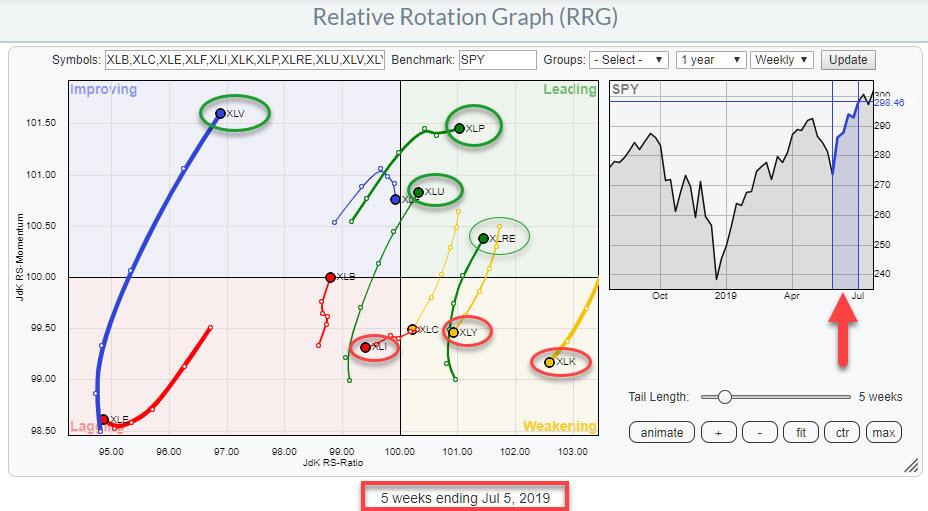This screenshot has width=928, height=511.
Task: Select the XLE data point
Action: tap(104, 419)
